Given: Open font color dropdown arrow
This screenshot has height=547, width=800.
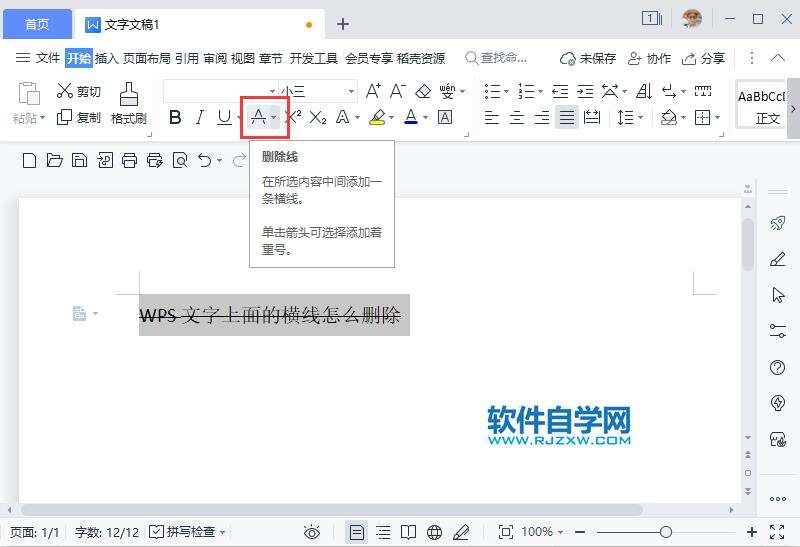Looking at the screenshot, I should pyautogui.click(x=425, y=118).
